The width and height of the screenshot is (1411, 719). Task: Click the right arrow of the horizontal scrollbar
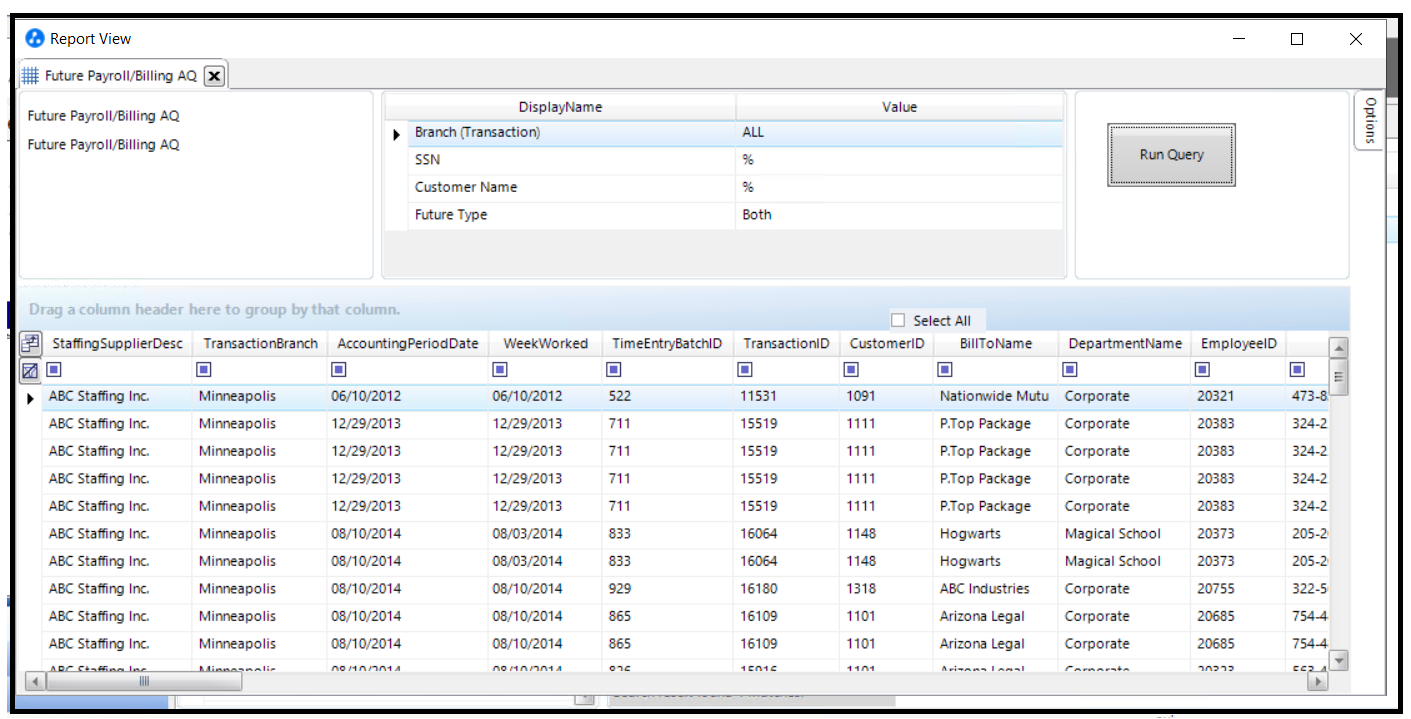click(1317, 681)
